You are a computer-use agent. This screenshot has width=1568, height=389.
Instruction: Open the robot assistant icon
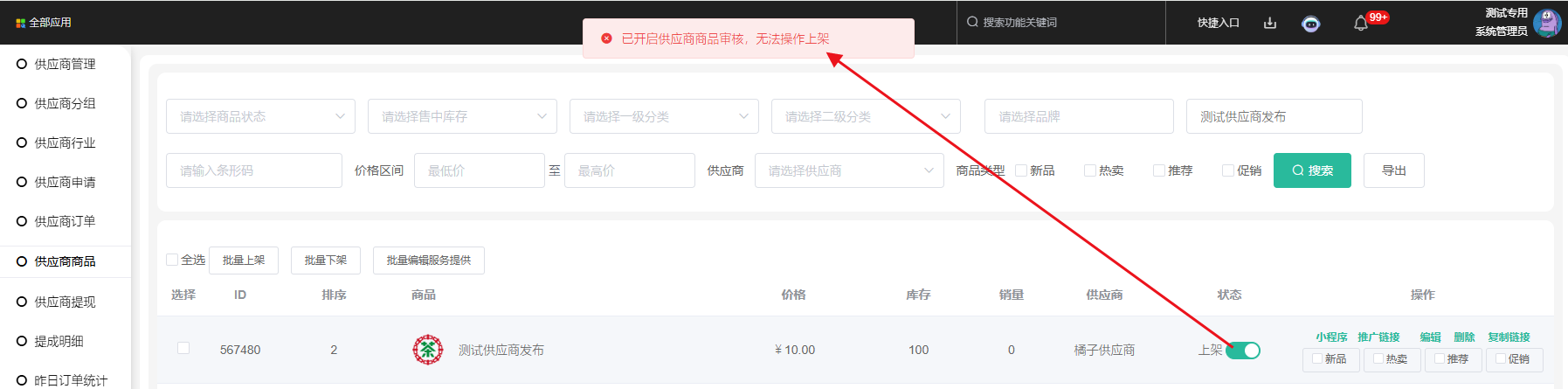[x=1310, y=24]
